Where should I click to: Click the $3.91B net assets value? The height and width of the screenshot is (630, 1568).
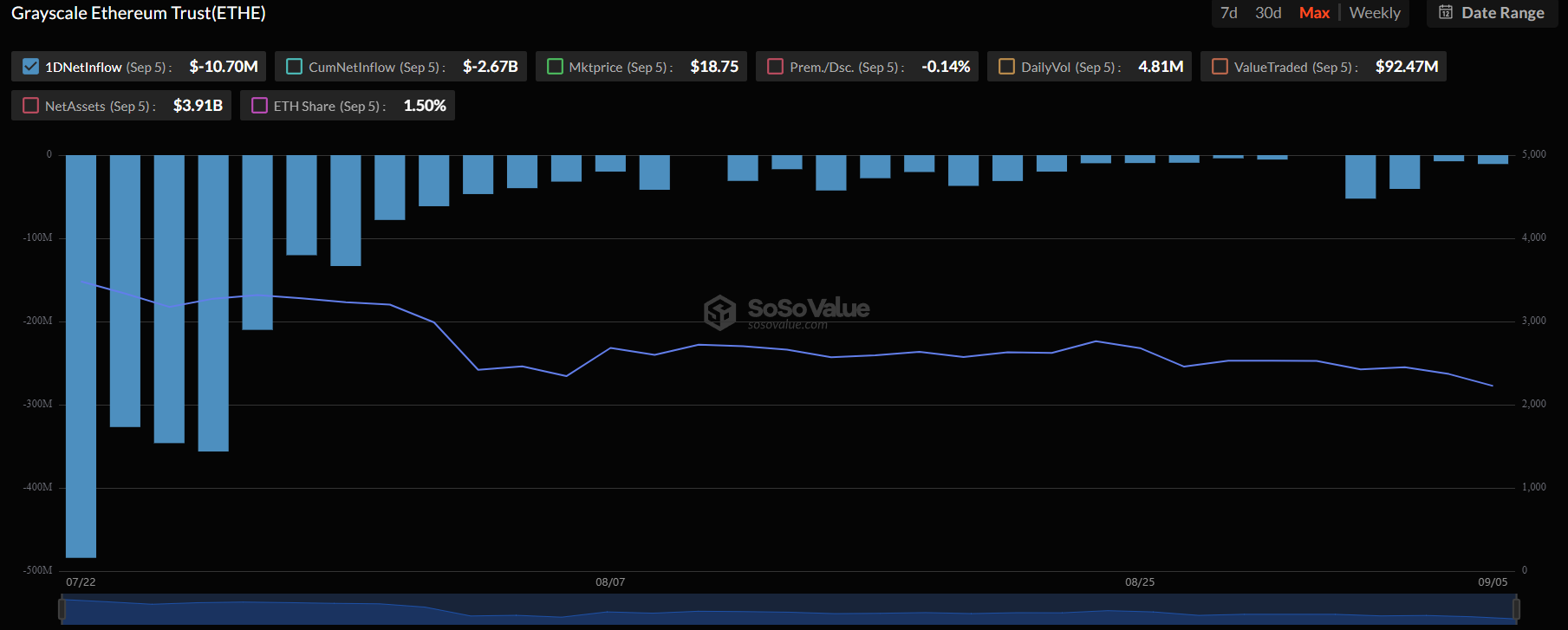click(x=198, y=106)
